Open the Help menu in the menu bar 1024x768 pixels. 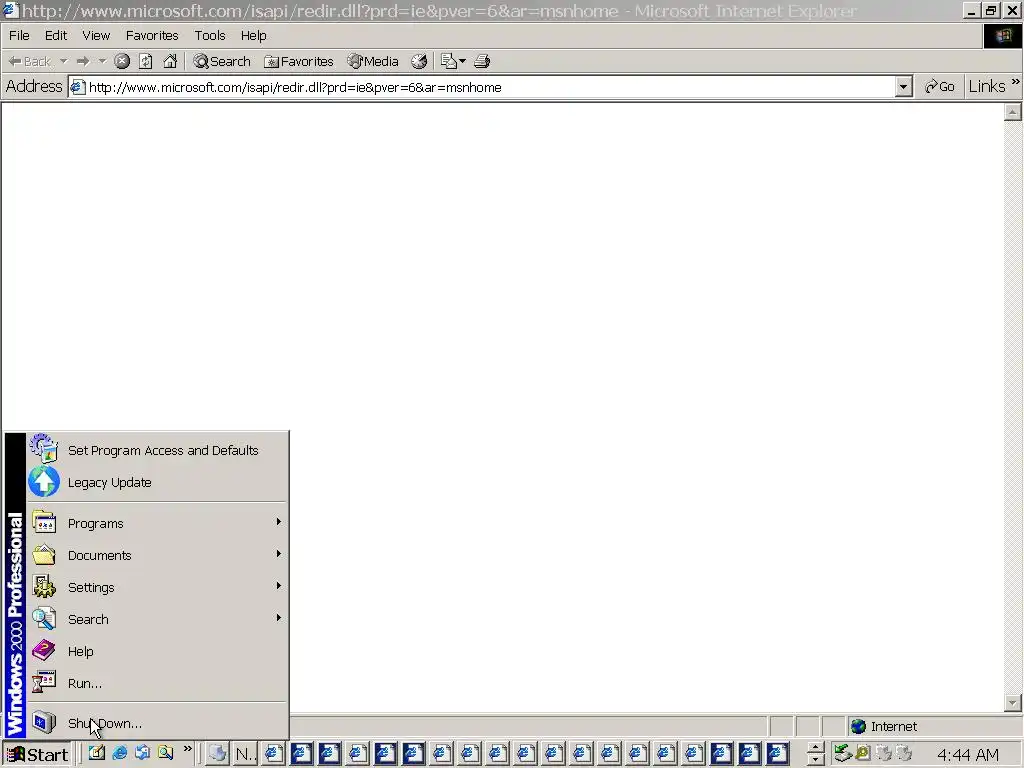253,35
